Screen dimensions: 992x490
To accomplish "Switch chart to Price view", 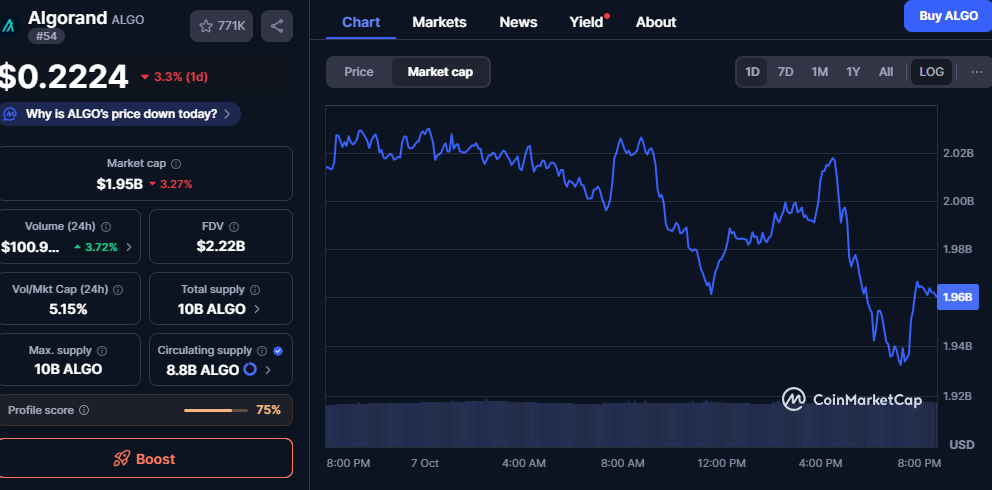I will click(359, 72).
